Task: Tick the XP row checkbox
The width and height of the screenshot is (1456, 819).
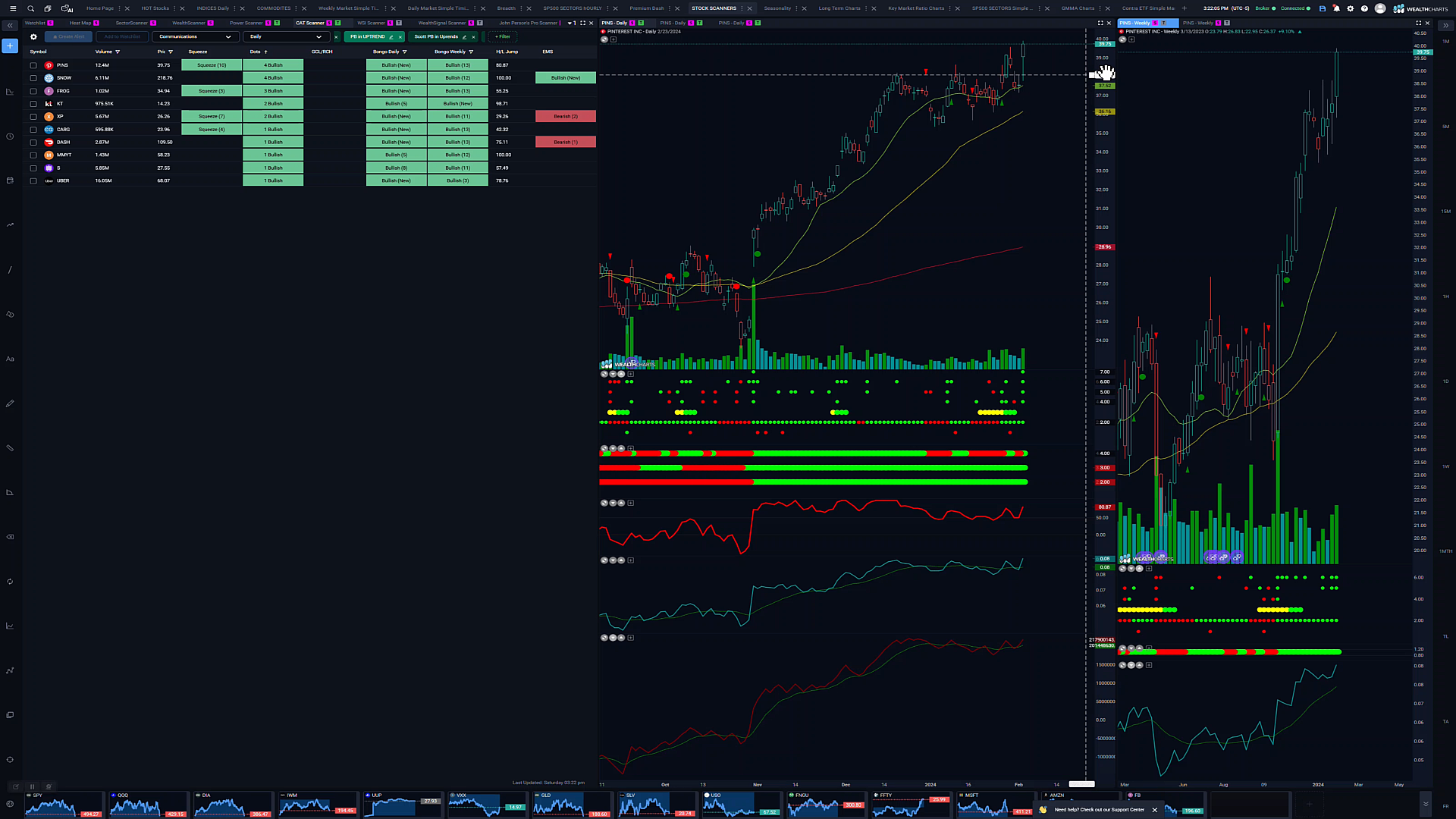Action: pos(33,117)
